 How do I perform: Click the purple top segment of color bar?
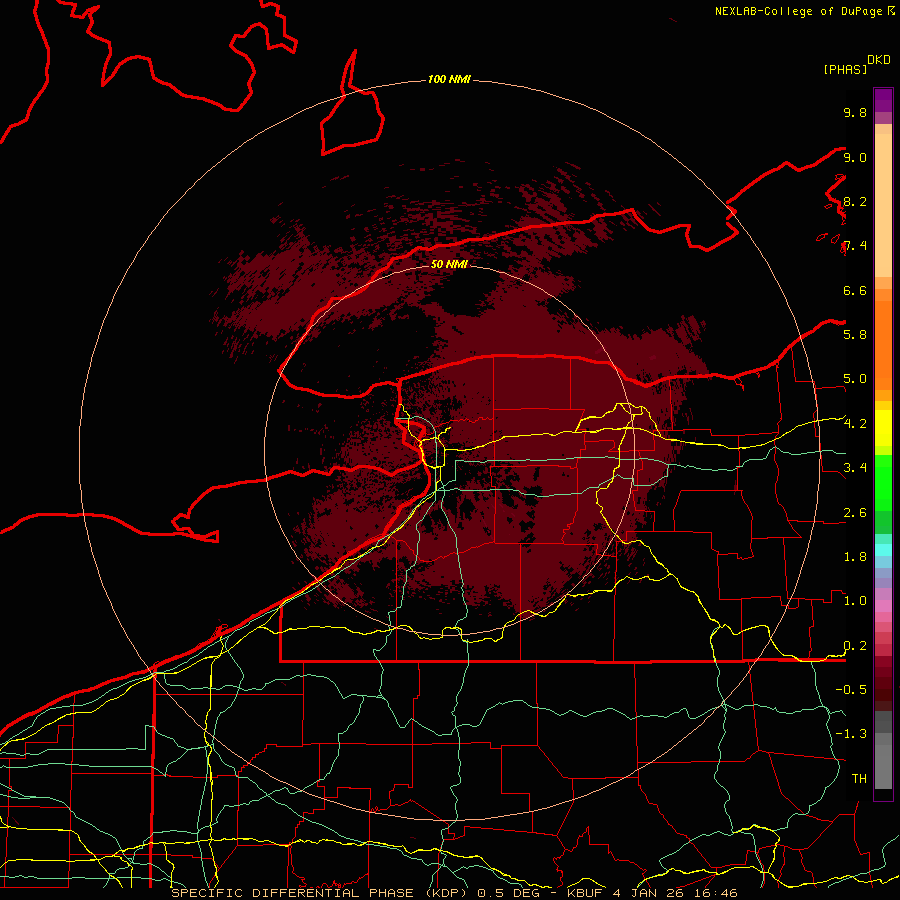(x=883, y=100)
